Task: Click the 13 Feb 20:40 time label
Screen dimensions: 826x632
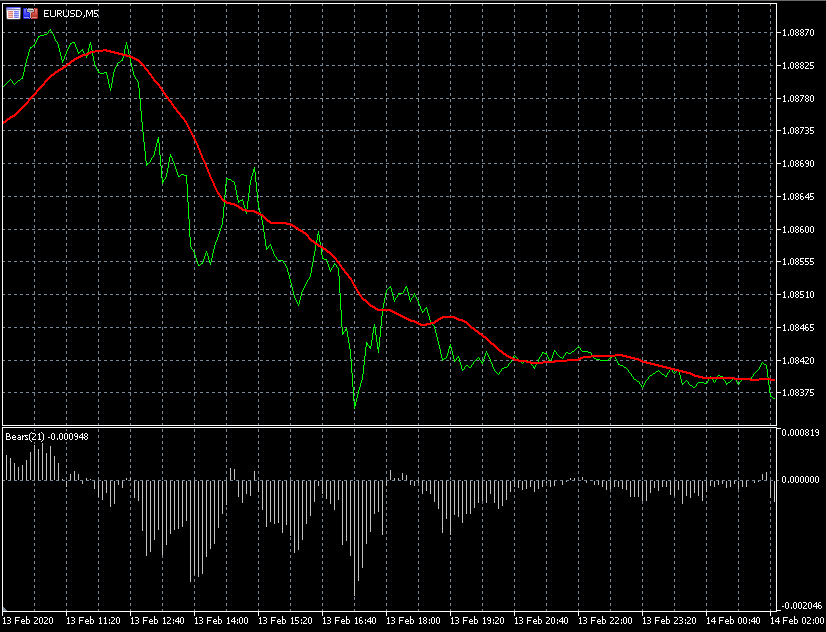Action: [x=541, y=621]
